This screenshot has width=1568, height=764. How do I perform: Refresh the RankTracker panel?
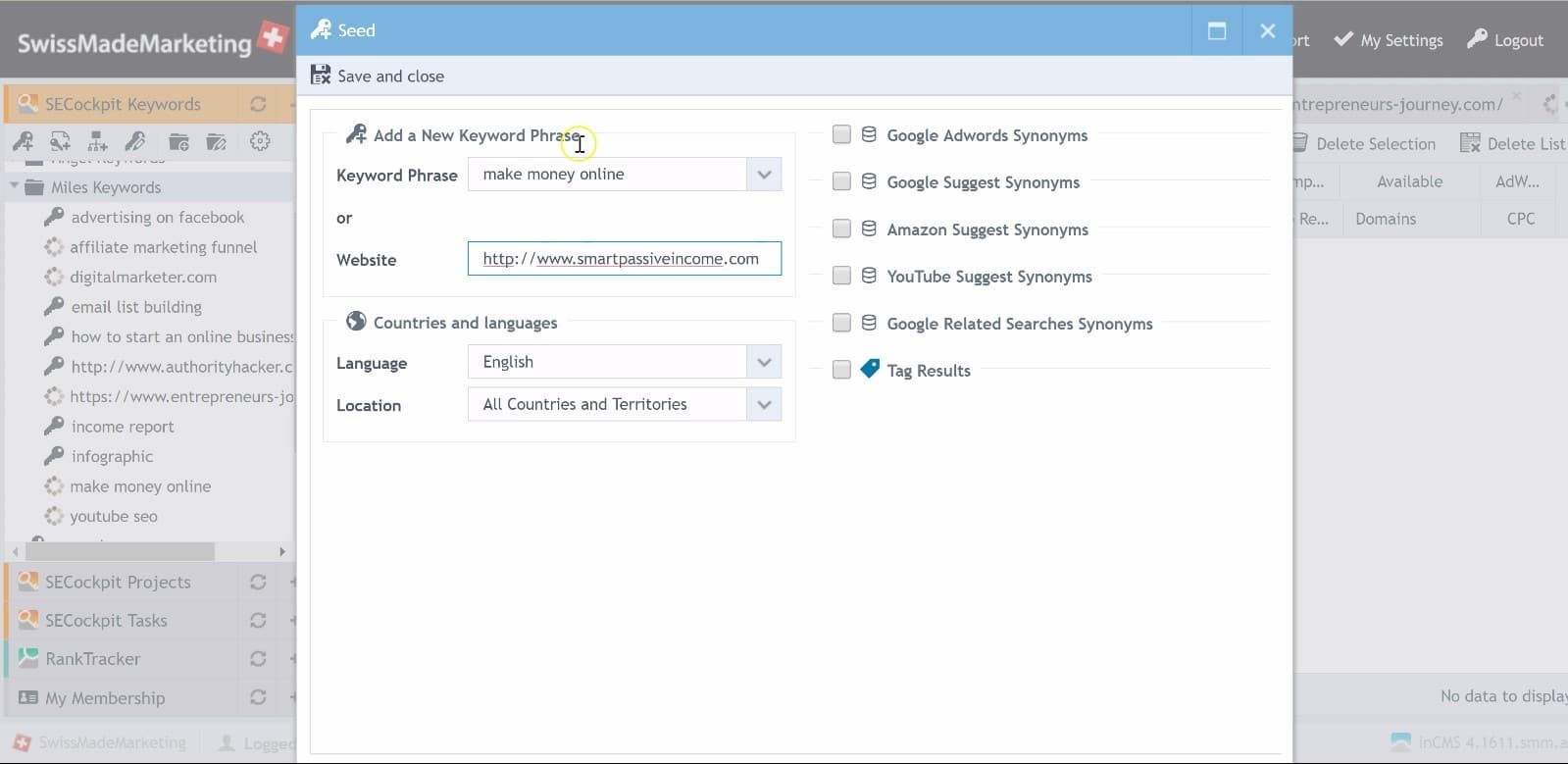[x=258, y=658]
